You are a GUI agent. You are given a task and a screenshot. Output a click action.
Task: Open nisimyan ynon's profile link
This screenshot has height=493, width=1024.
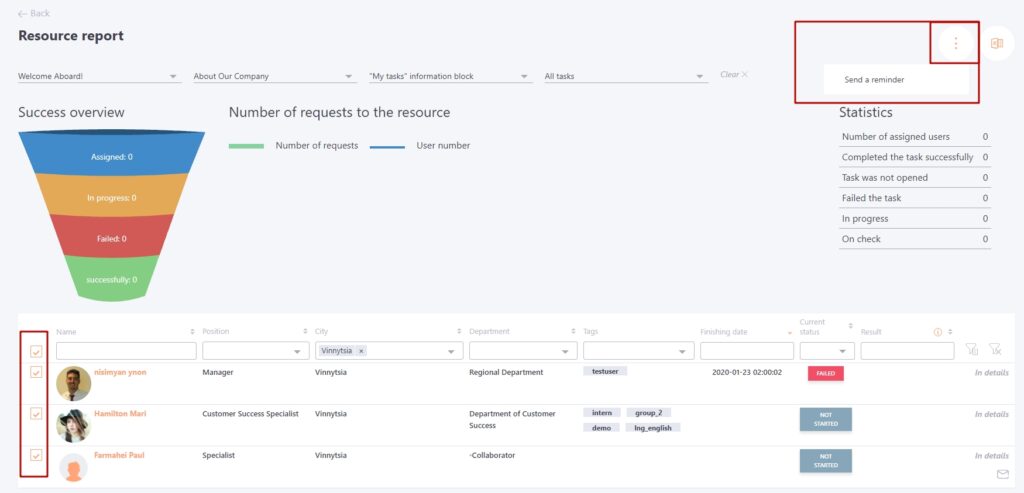(120, 372)
